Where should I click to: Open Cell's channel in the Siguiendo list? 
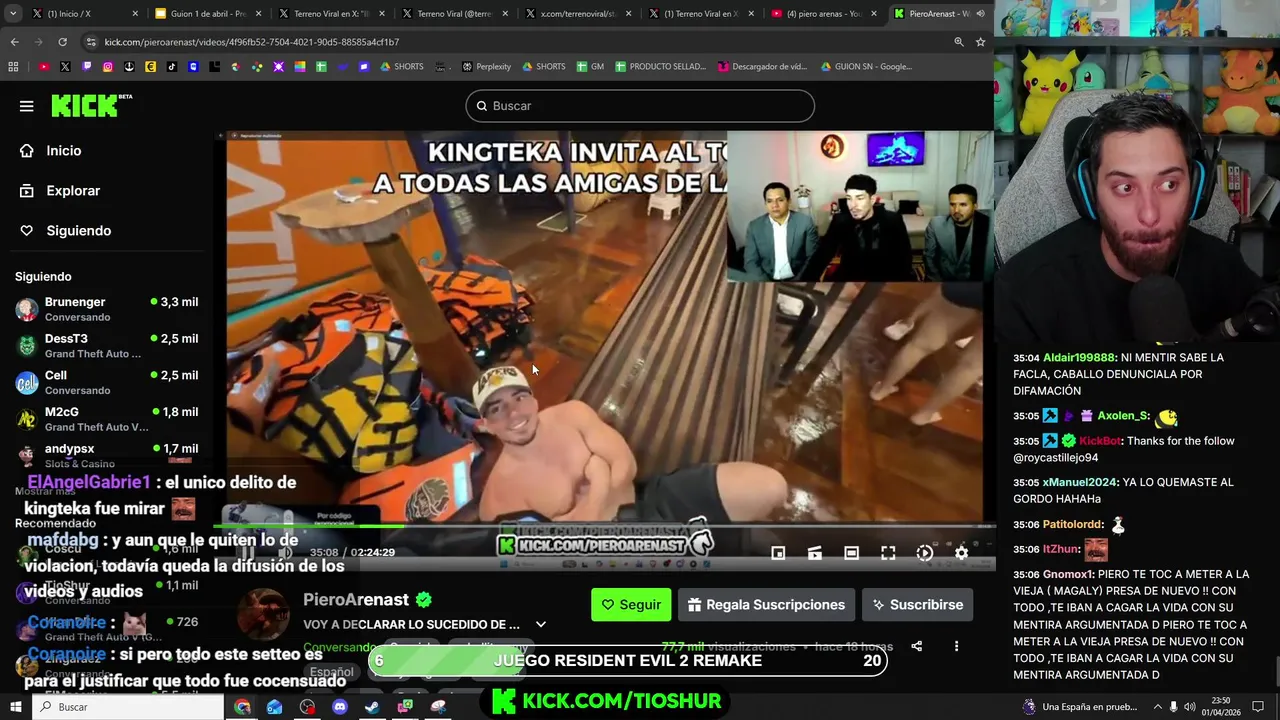(x=106, y=383)
